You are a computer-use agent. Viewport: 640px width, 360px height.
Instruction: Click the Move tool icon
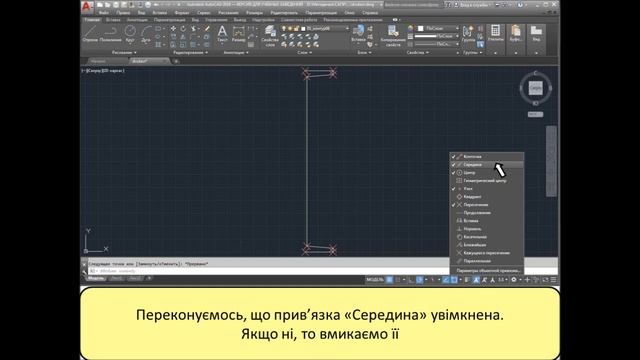click(x=173, y=29)
